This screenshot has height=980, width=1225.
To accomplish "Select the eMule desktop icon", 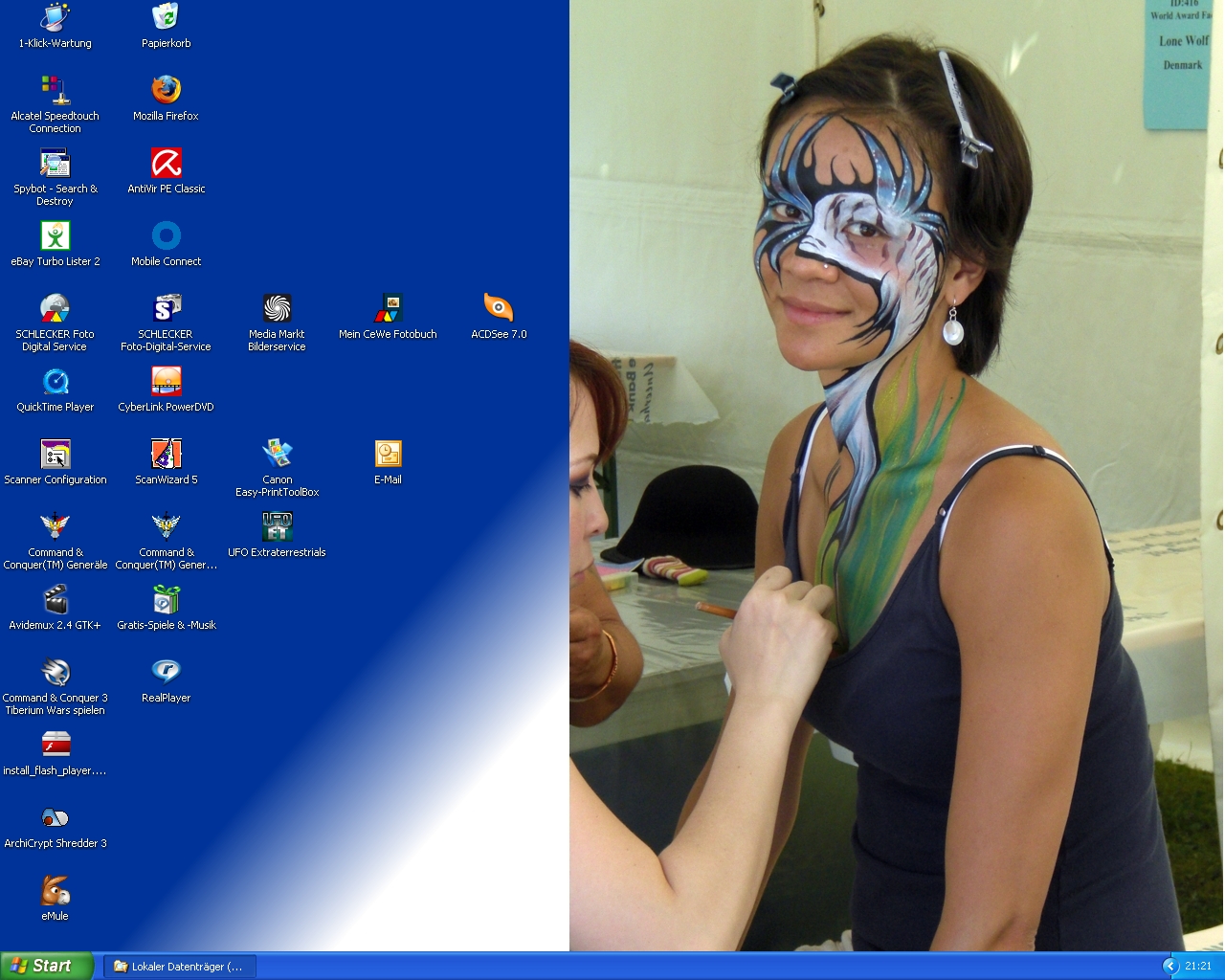I will pos(55,891).
